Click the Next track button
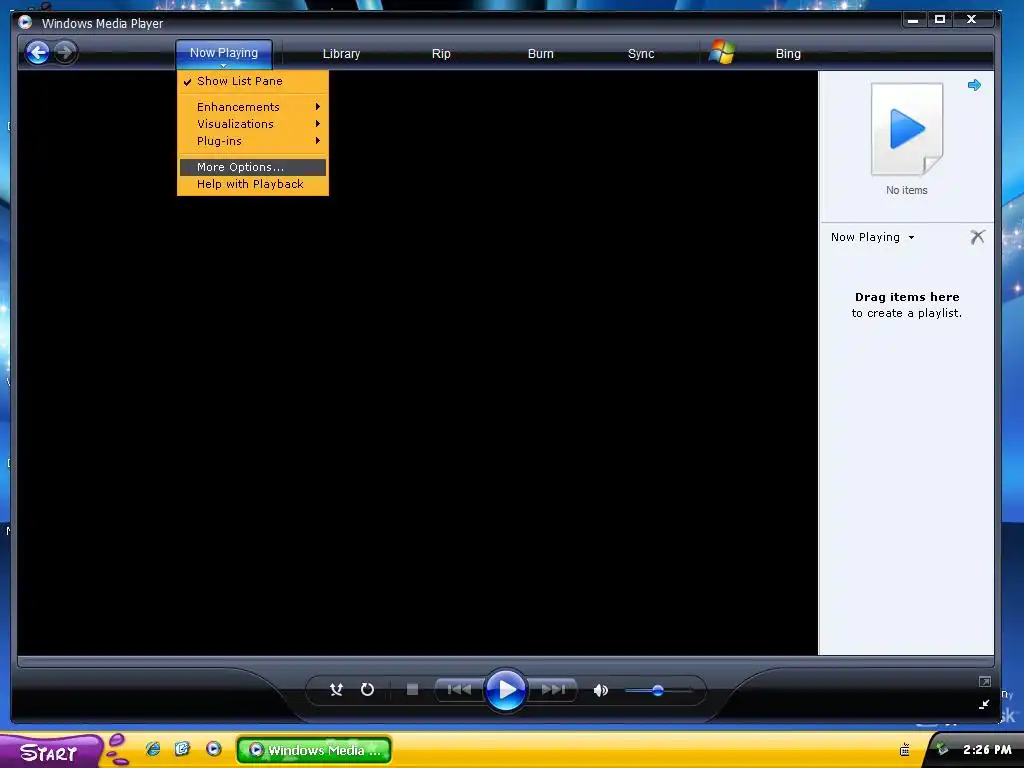The width and height of the screenshot is (1024, 768). pyautogui.click(x=553, y=690)
